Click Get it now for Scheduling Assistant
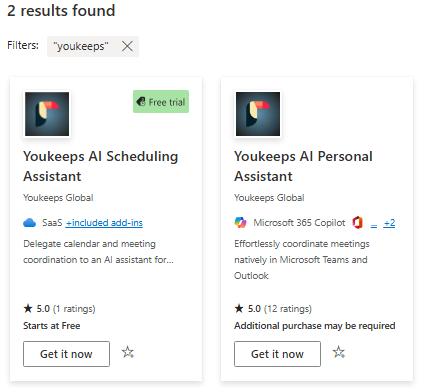Screen dimensions: 421x388 (66, 354)
